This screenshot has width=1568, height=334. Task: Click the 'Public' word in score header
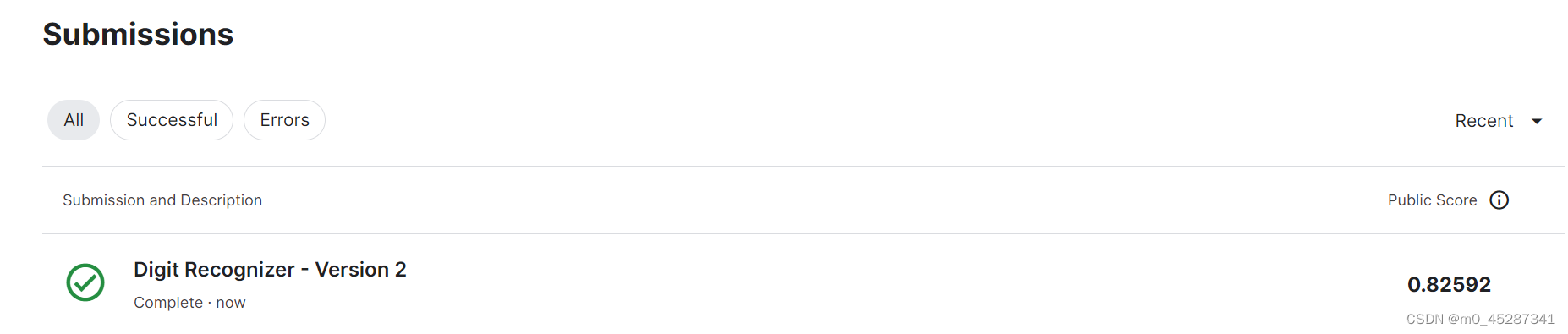click(1409, 200)
